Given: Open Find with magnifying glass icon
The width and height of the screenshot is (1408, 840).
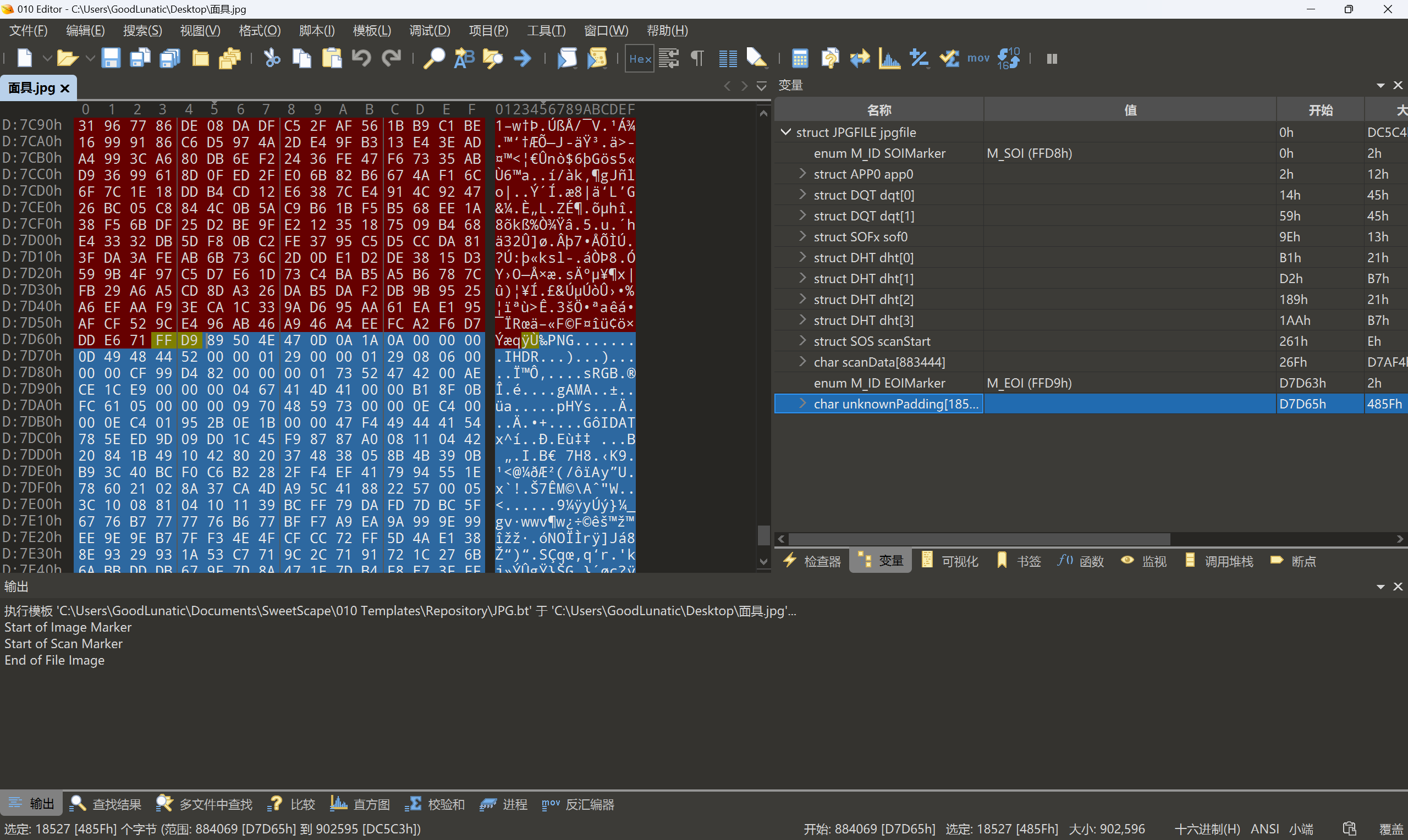Looking at the screenshot, I should tap(435, 58).
